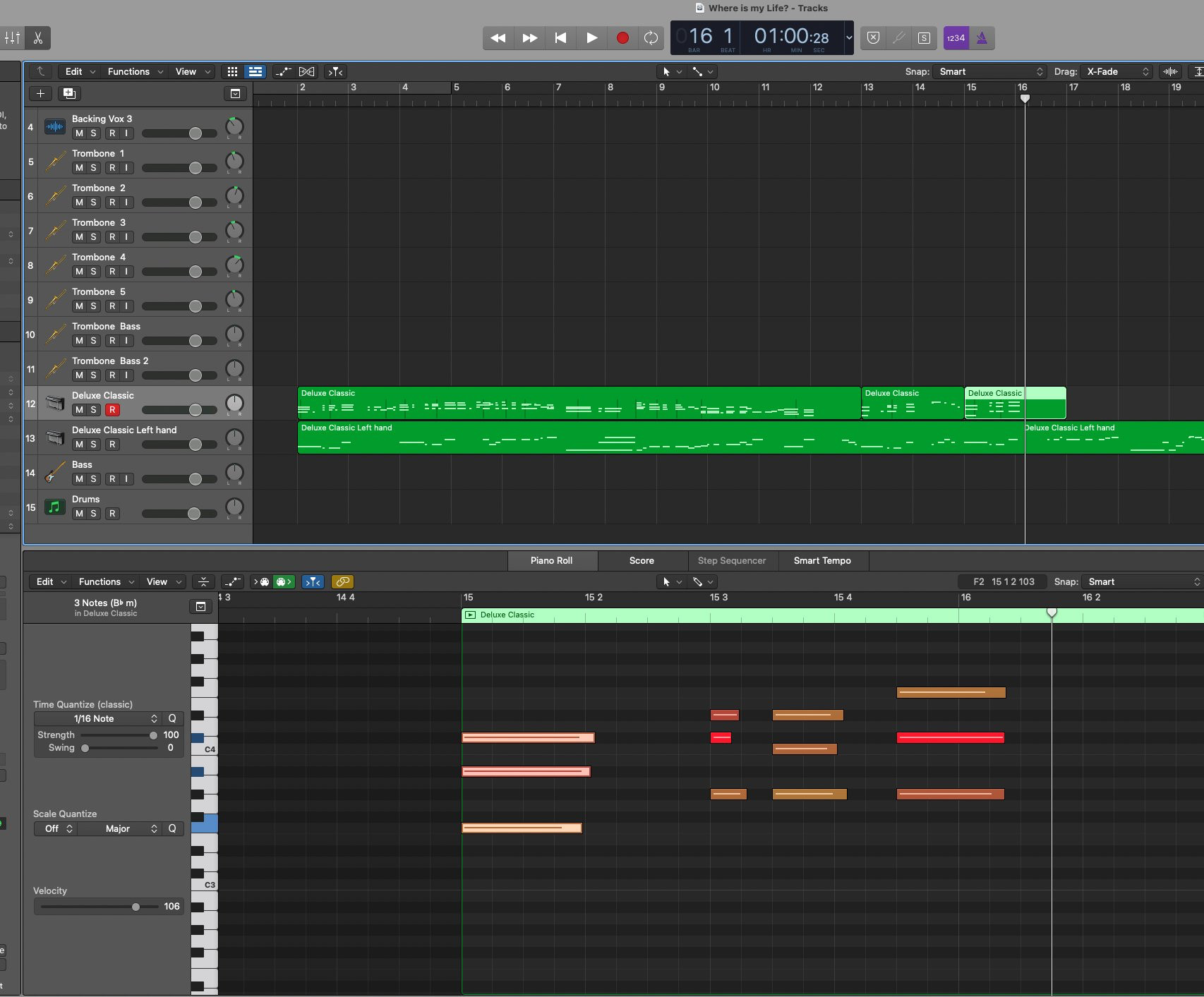Open the Piano Roll Edit menu

[x=51, y=581]
